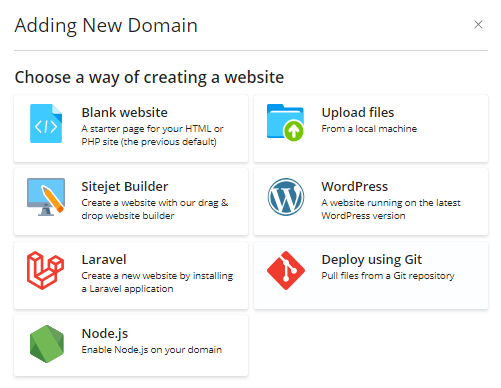Screen dimensions: 501x388
Task: Pick the Sitejet Builder title
Action: click(x=125, y=186)
